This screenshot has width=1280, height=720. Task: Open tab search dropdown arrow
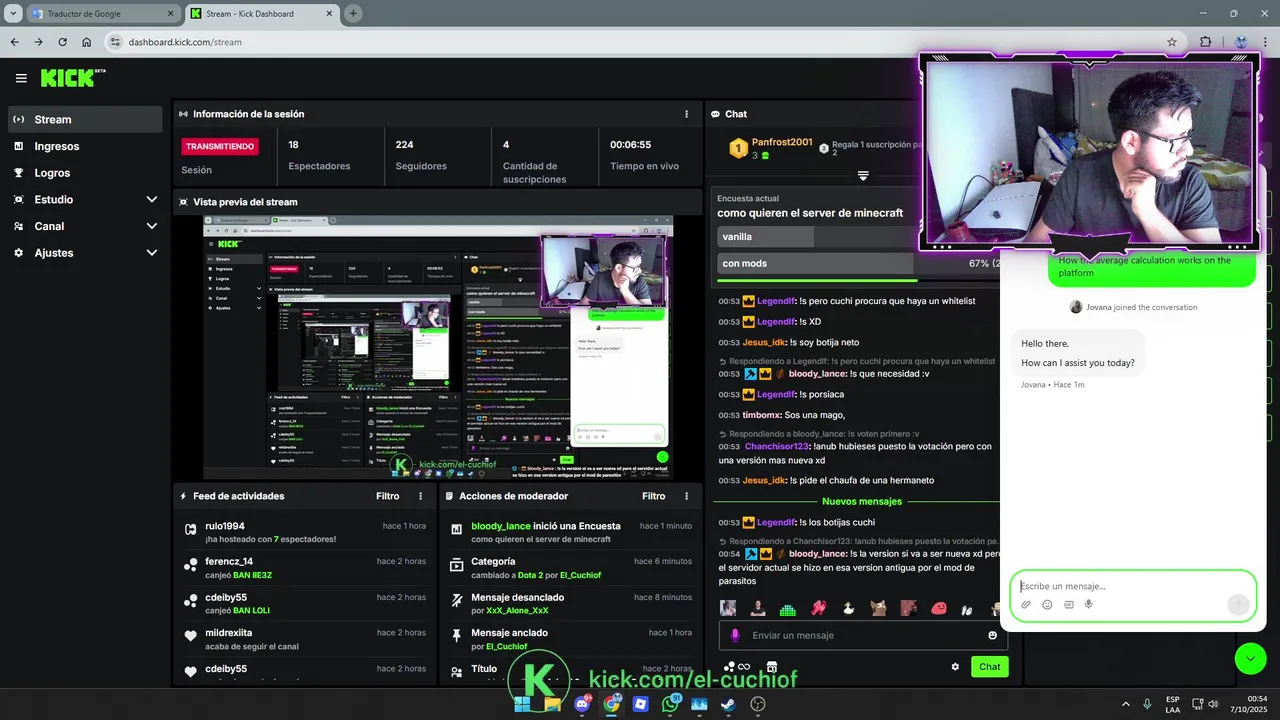click(x=12, y=14)
